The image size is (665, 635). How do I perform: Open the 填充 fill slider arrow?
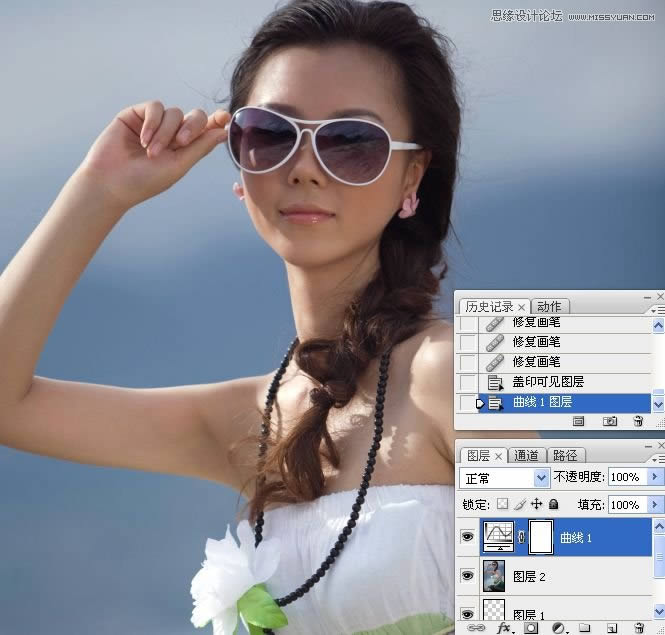pos(654,505)
